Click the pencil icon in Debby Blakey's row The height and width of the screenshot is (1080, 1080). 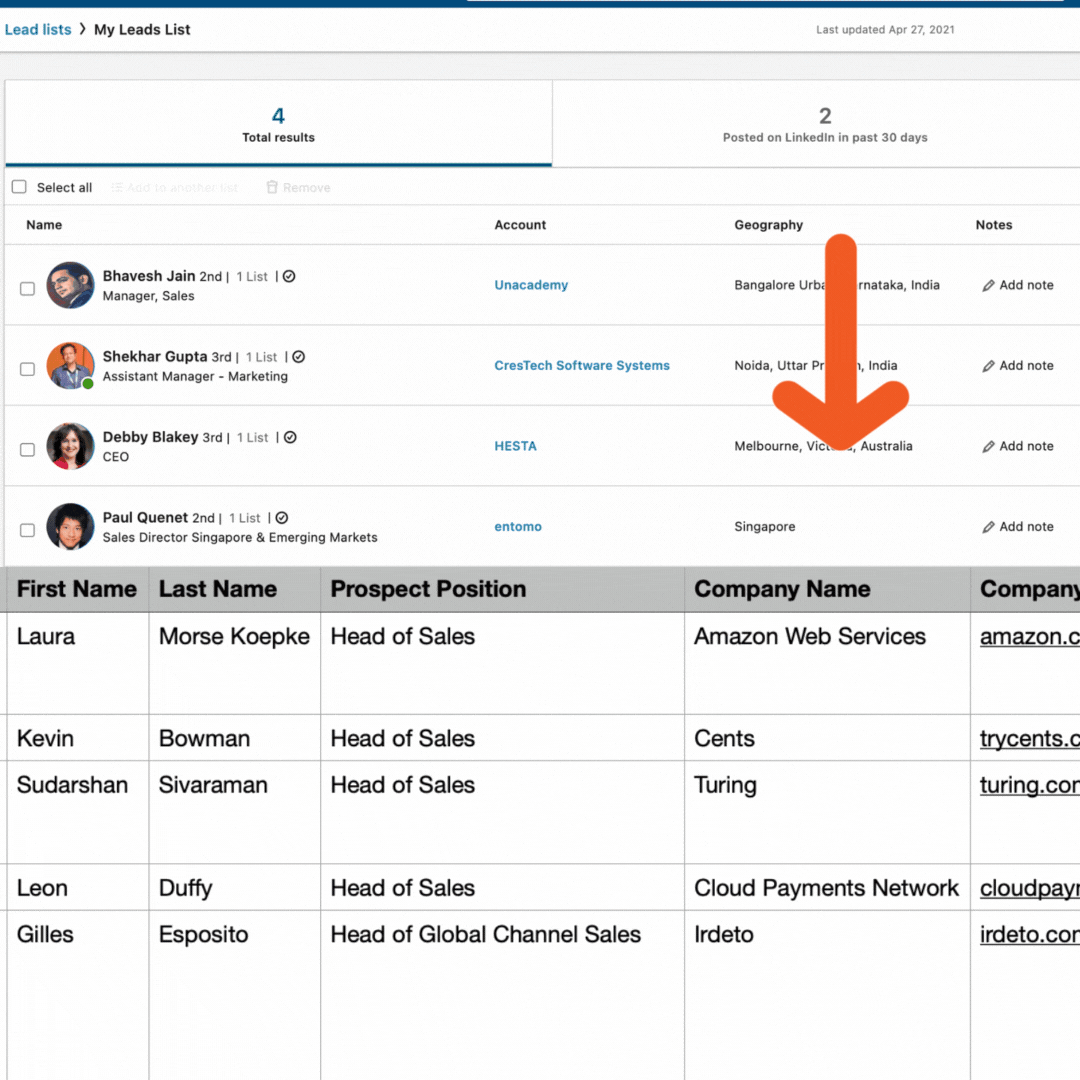pos(988,447)
